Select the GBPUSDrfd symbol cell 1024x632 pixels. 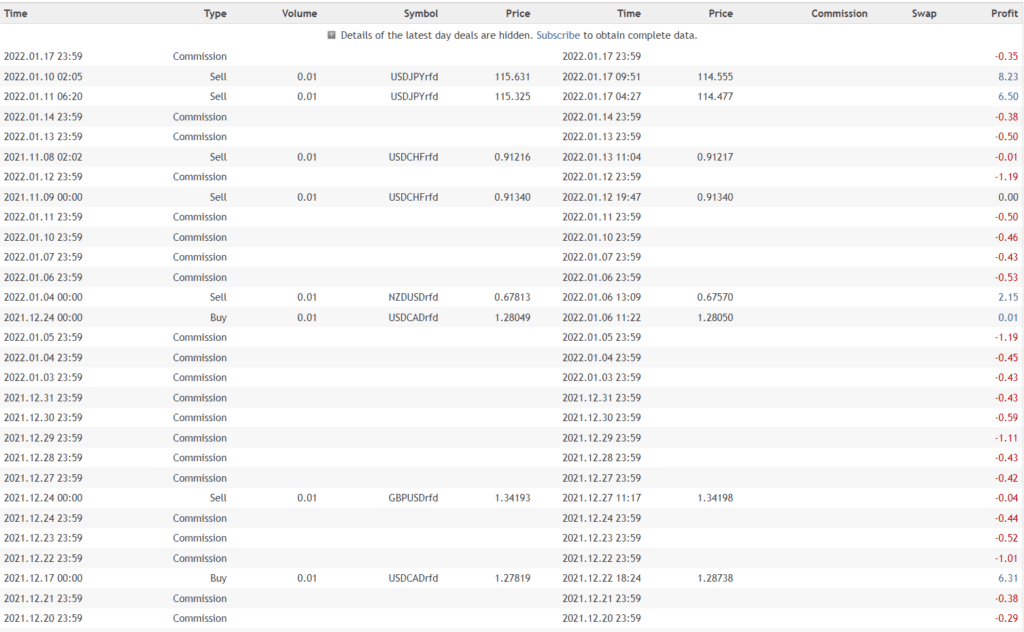tap(413, 497)
